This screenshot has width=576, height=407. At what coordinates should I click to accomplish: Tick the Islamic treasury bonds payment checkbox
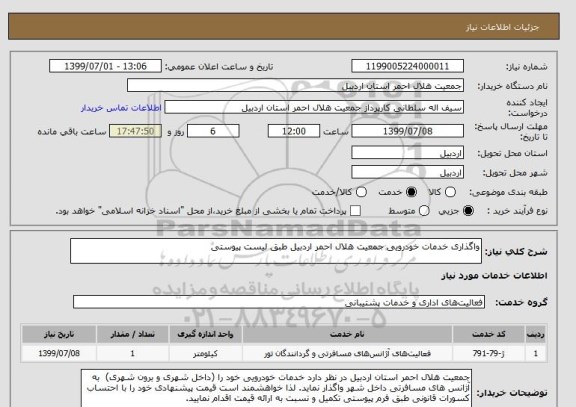(355, 211)
